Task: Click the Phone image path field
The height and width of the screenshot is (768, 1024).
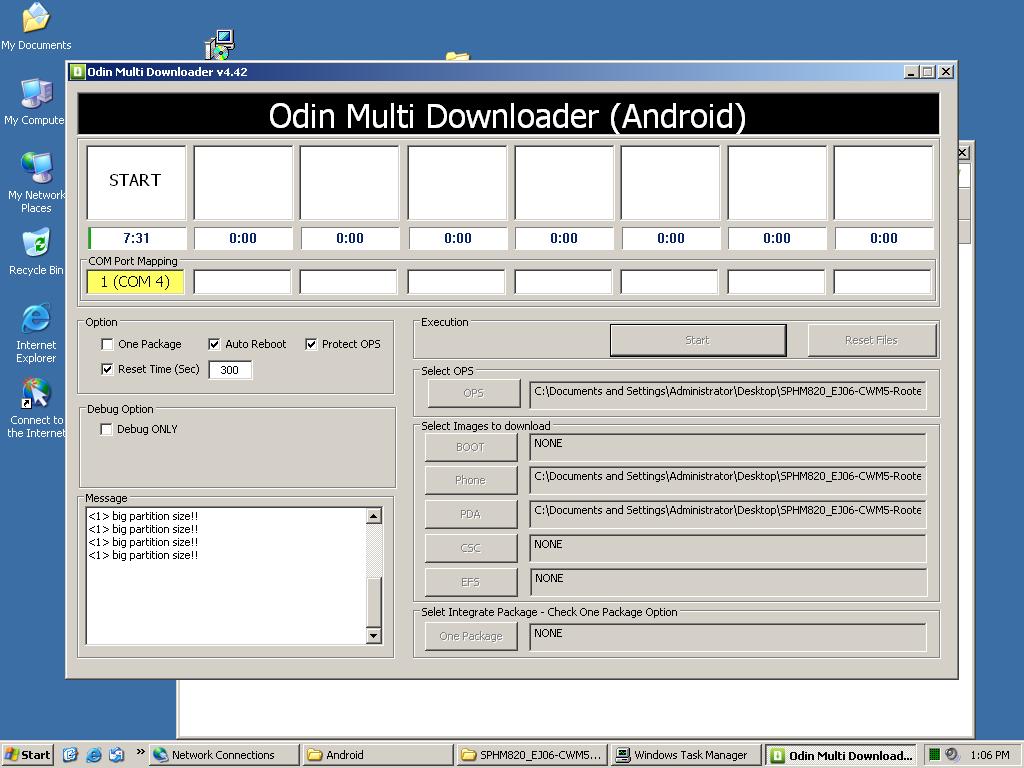Action: (x=728, y=480)
